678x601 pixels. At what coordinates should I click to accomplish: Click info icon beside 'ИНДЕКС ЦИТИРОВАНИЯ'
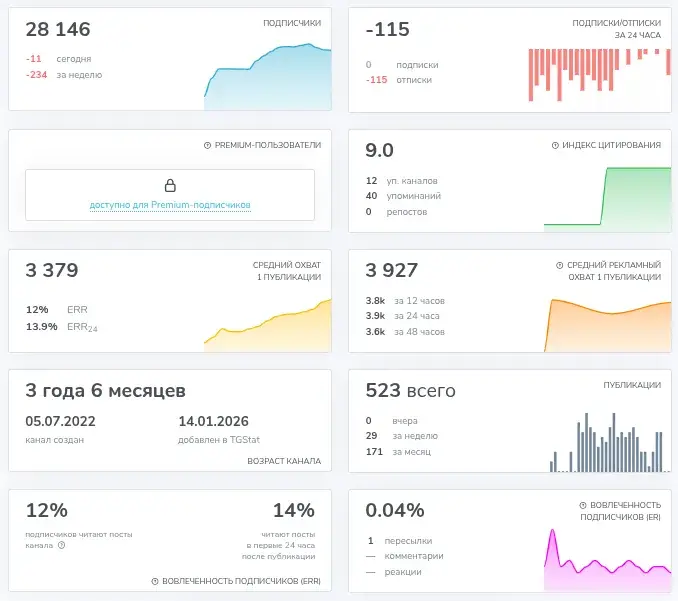pos(555,146)
